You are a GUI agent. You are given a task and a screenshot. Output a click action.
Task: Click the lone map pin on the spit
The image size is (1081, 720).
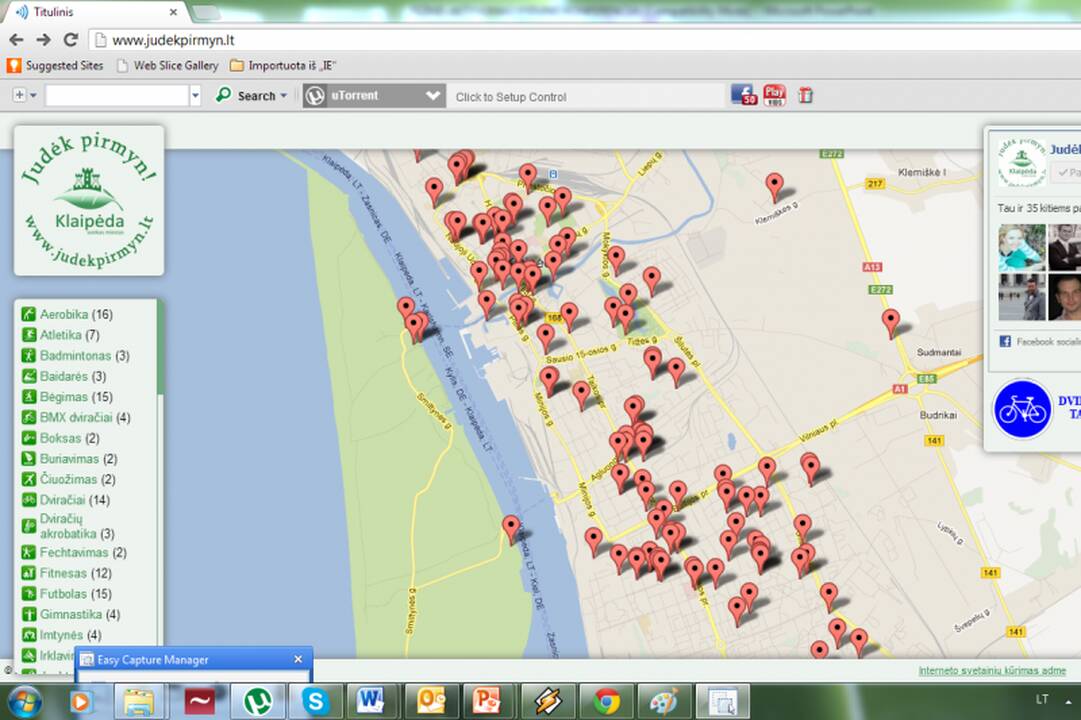(511, 530)
